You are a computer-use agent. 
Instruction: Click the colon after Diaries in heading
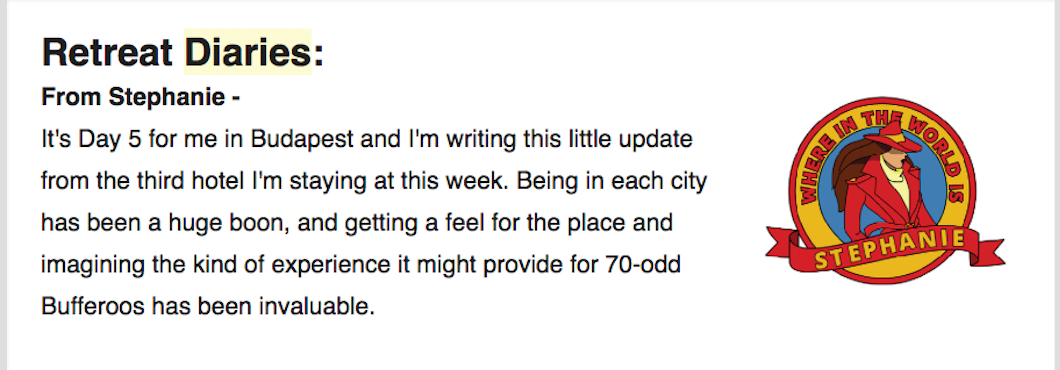point(318,54)
